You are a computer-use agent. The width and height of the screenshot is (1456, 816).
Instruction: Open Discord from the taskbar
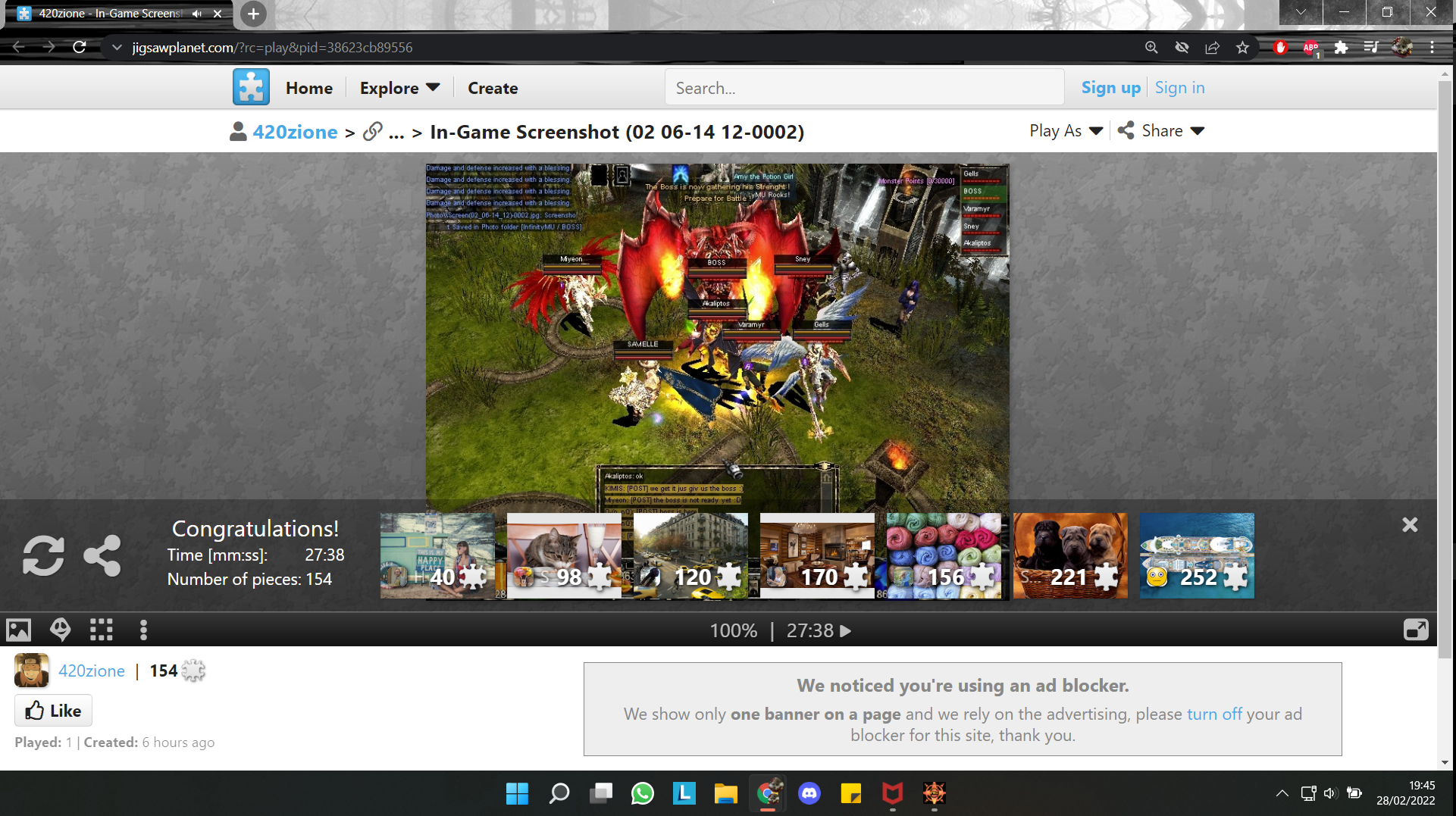tap(809, 793)
